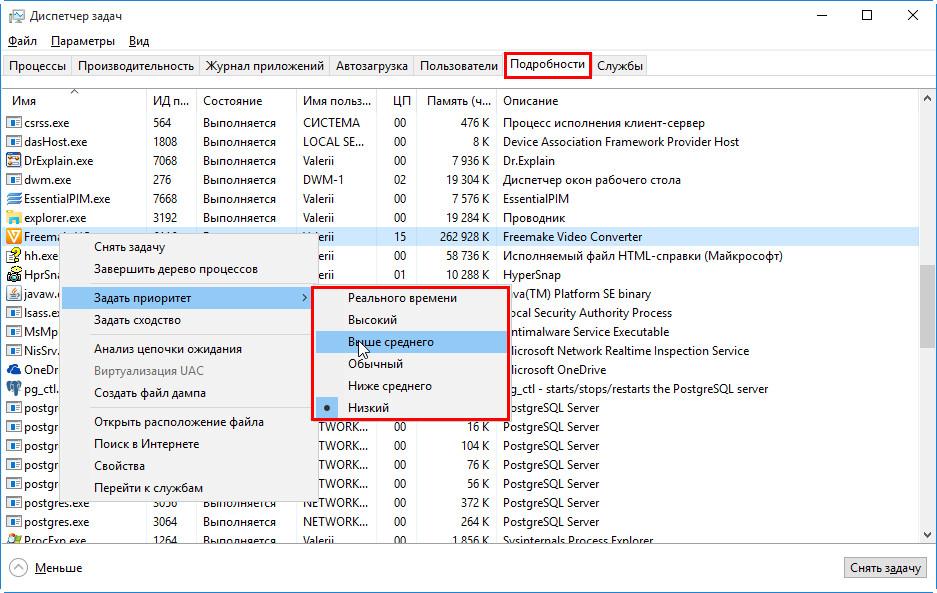Click the explorer.exe folder icon
The width and height of the screenshot is (937, 593).
tap(14, 218)
